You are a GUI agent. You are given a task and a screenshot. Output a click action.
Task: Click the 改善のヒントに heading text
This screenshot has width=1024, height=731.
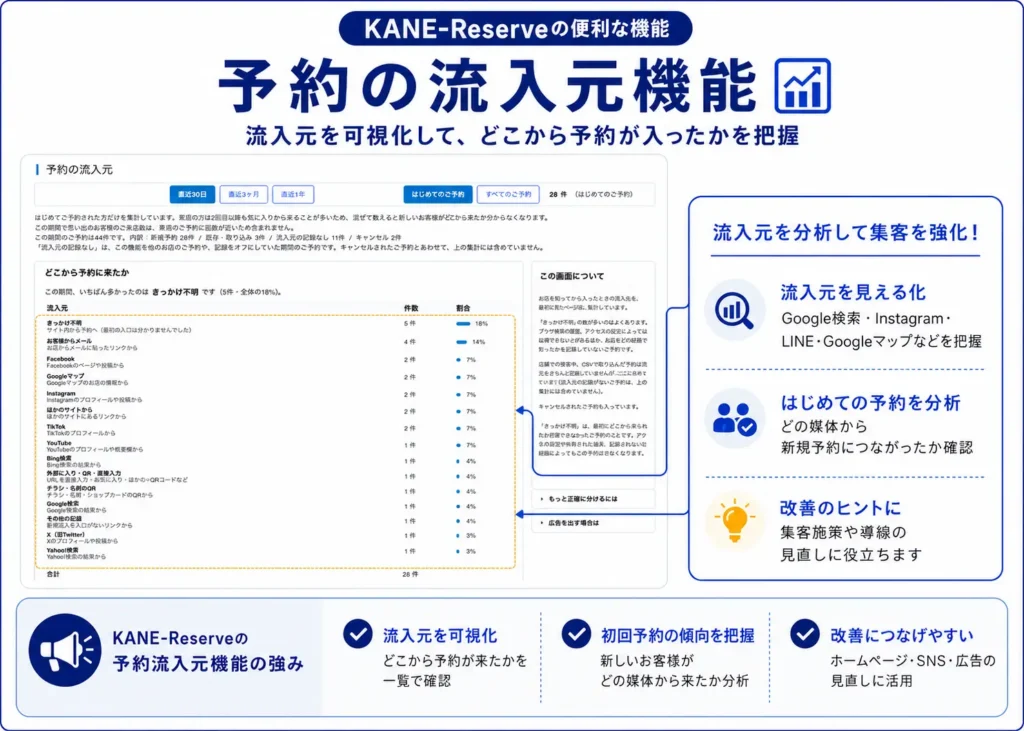click(840, 508)
